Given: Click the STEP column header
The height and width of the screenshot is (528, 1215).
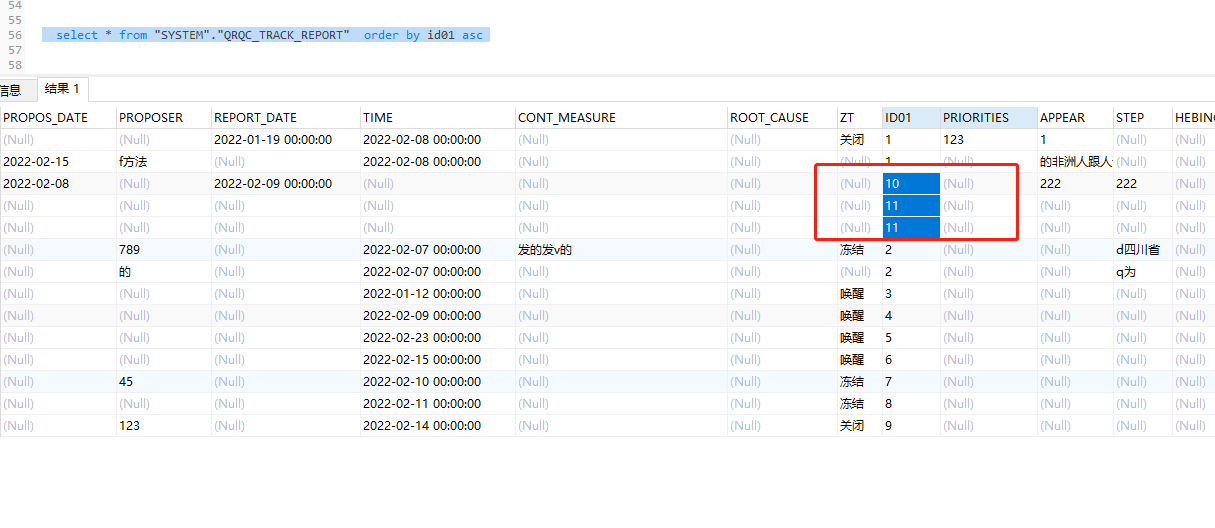Looking at the screenshot, I should (1142, 117).
